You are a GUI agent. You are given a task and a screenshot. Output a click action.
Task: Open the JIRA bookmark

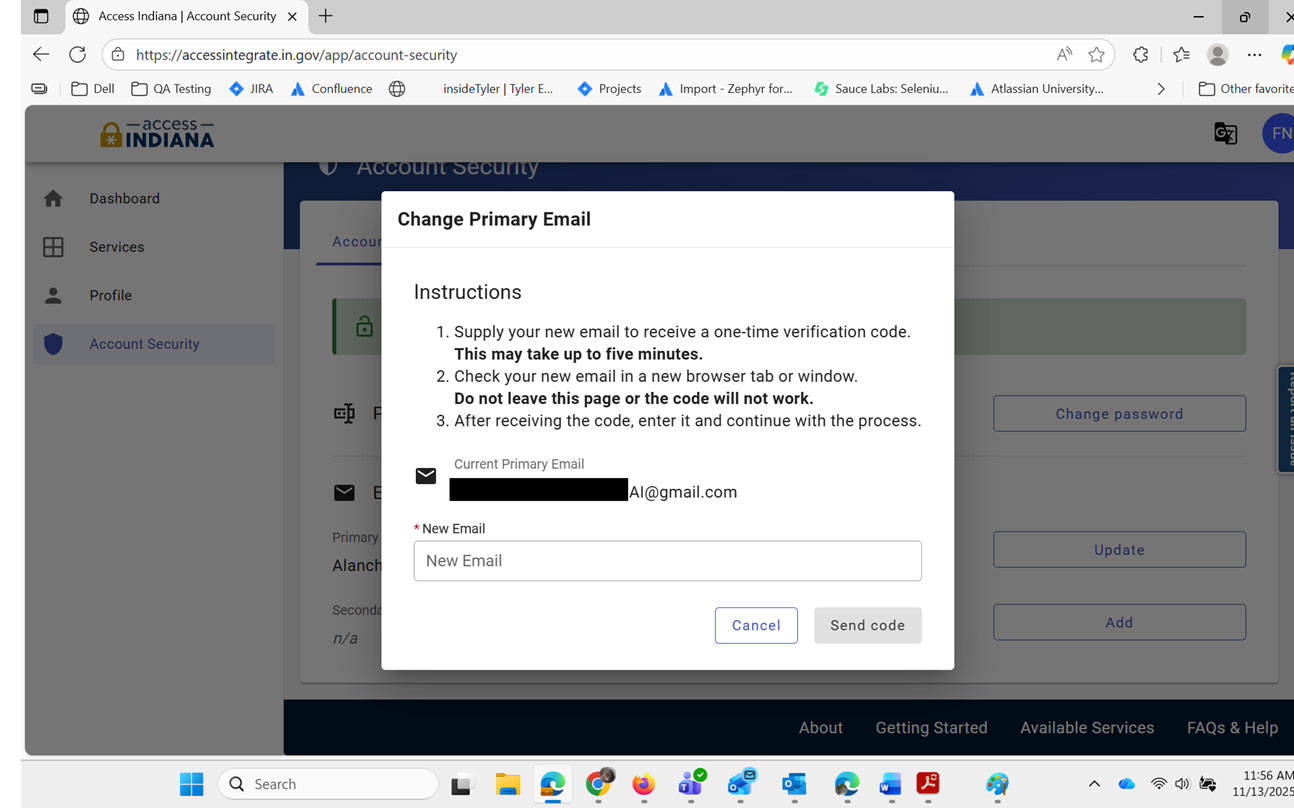click(251, 89)
